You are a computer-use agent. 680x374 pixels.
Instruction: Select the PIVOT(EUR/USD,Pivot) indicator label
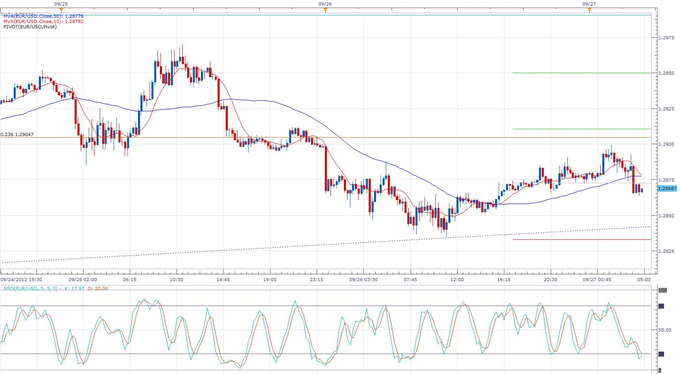[x=30, y=27]
